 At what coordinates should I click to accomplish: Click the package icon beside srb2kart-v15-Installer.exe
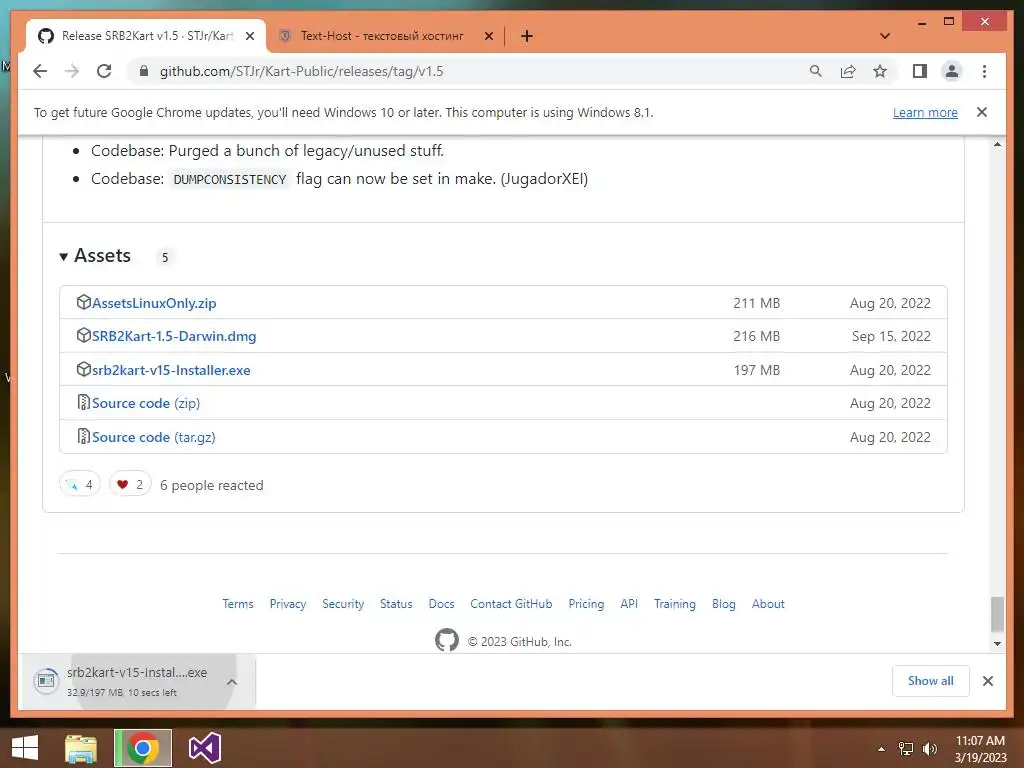tap(84, 369)
